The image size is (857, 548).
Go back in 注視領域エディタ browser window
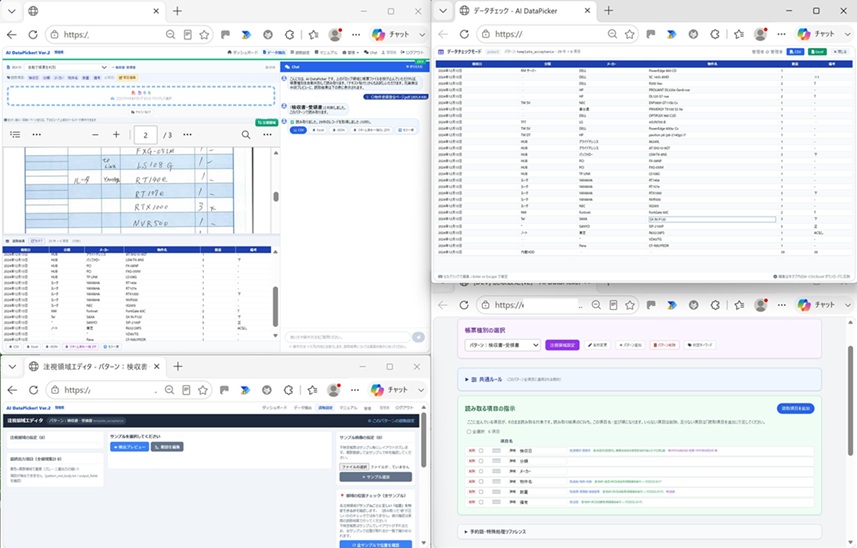pyautogui.click(x=12, y=390)
